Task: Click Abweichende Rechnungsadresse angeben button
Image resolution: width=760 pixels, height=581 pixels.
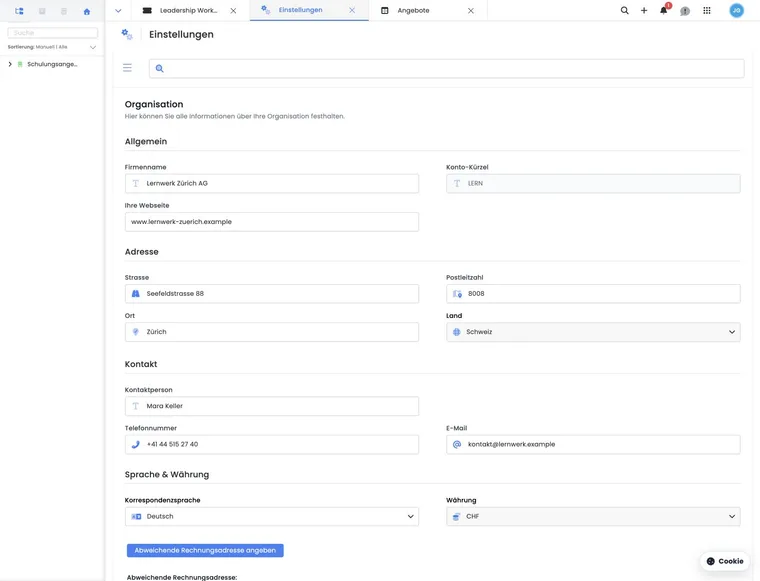Action: click(205, 550)
